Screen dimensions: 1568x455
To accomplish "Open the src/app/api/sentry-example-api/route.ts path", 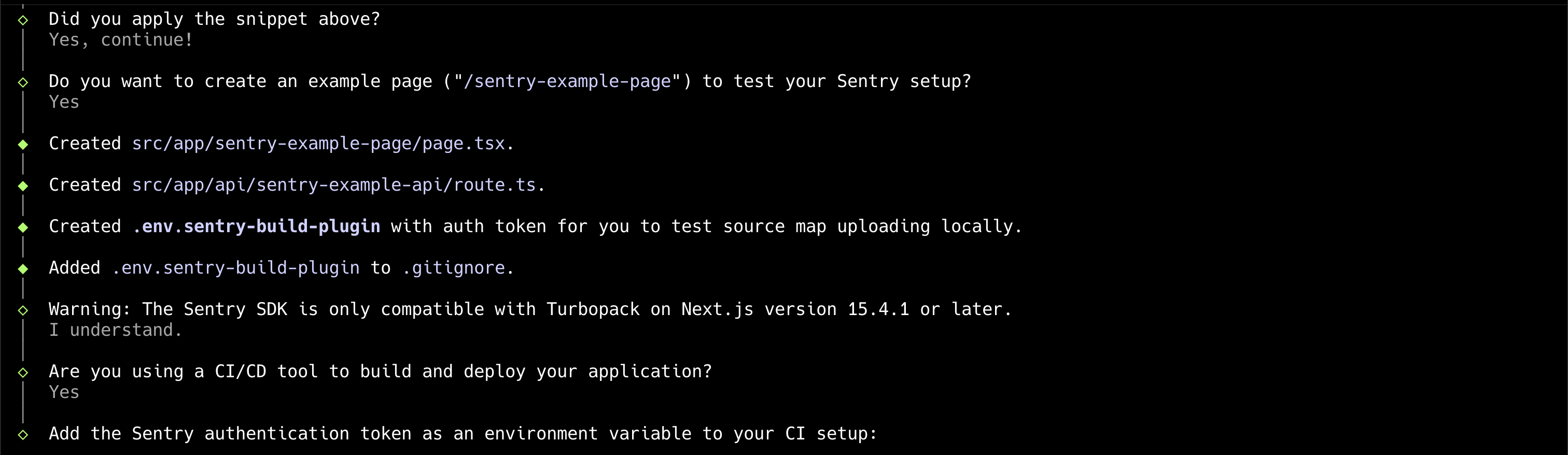I will 333,185.
